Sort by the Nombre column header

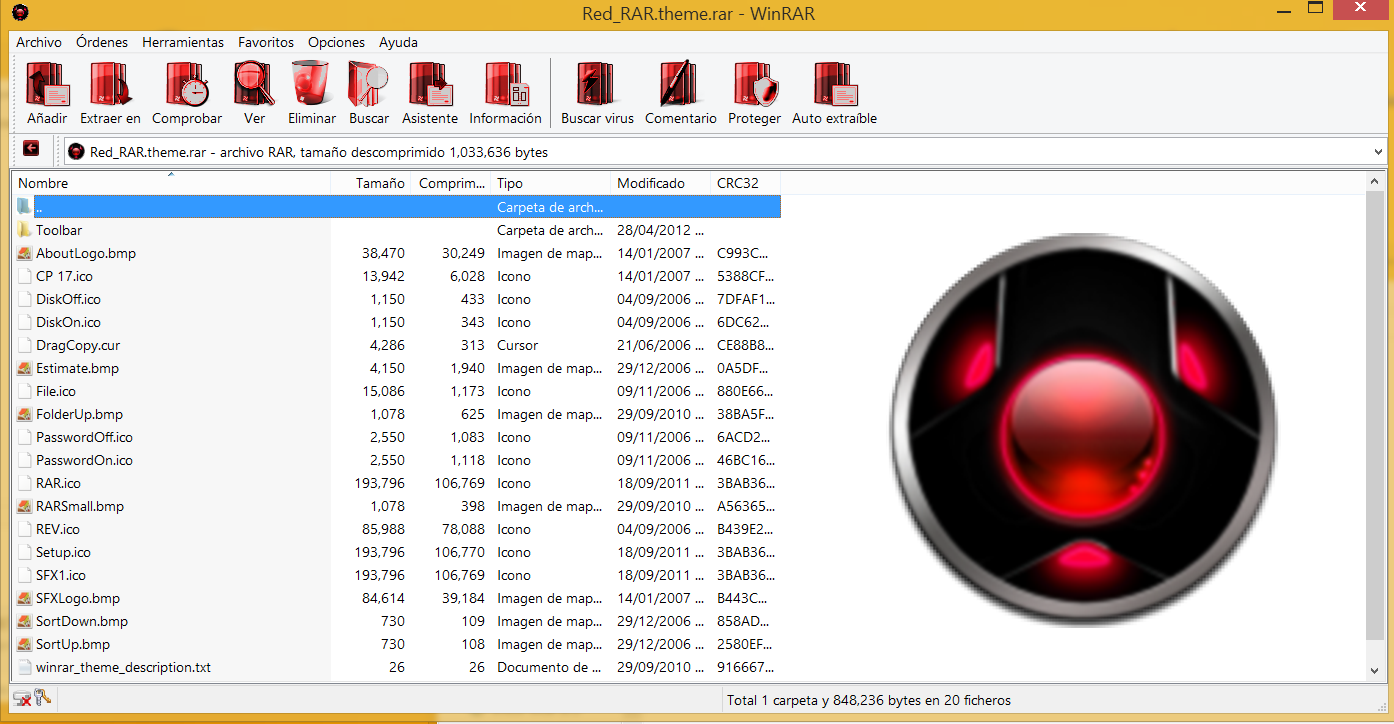click(171, 183)
